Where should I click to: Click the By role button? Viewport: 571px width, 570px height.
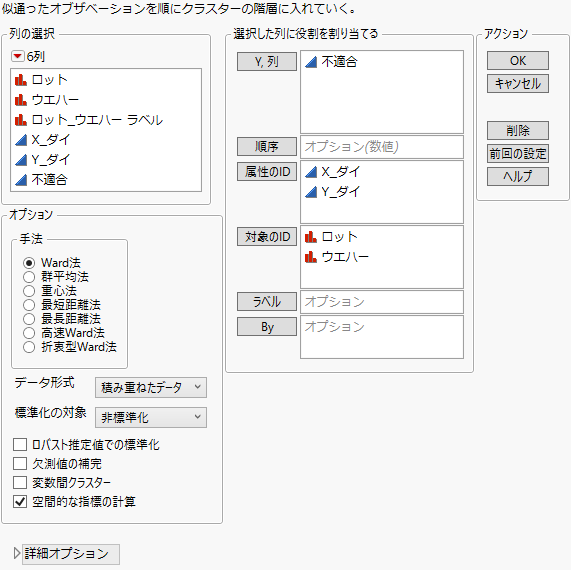[267, 327]
